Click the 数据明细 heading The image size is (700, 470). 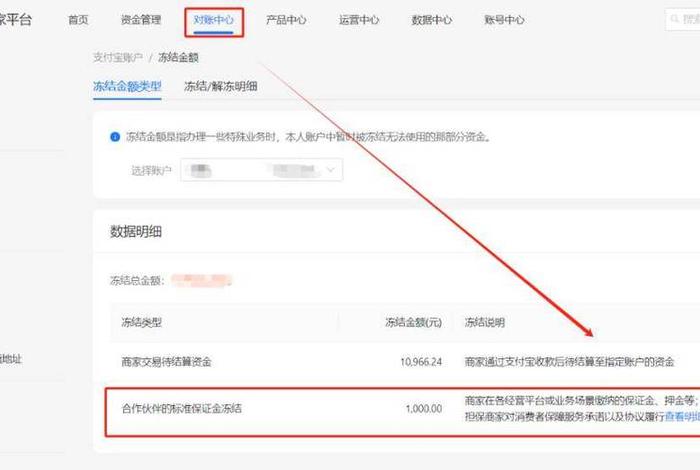[x=136, y=232]
